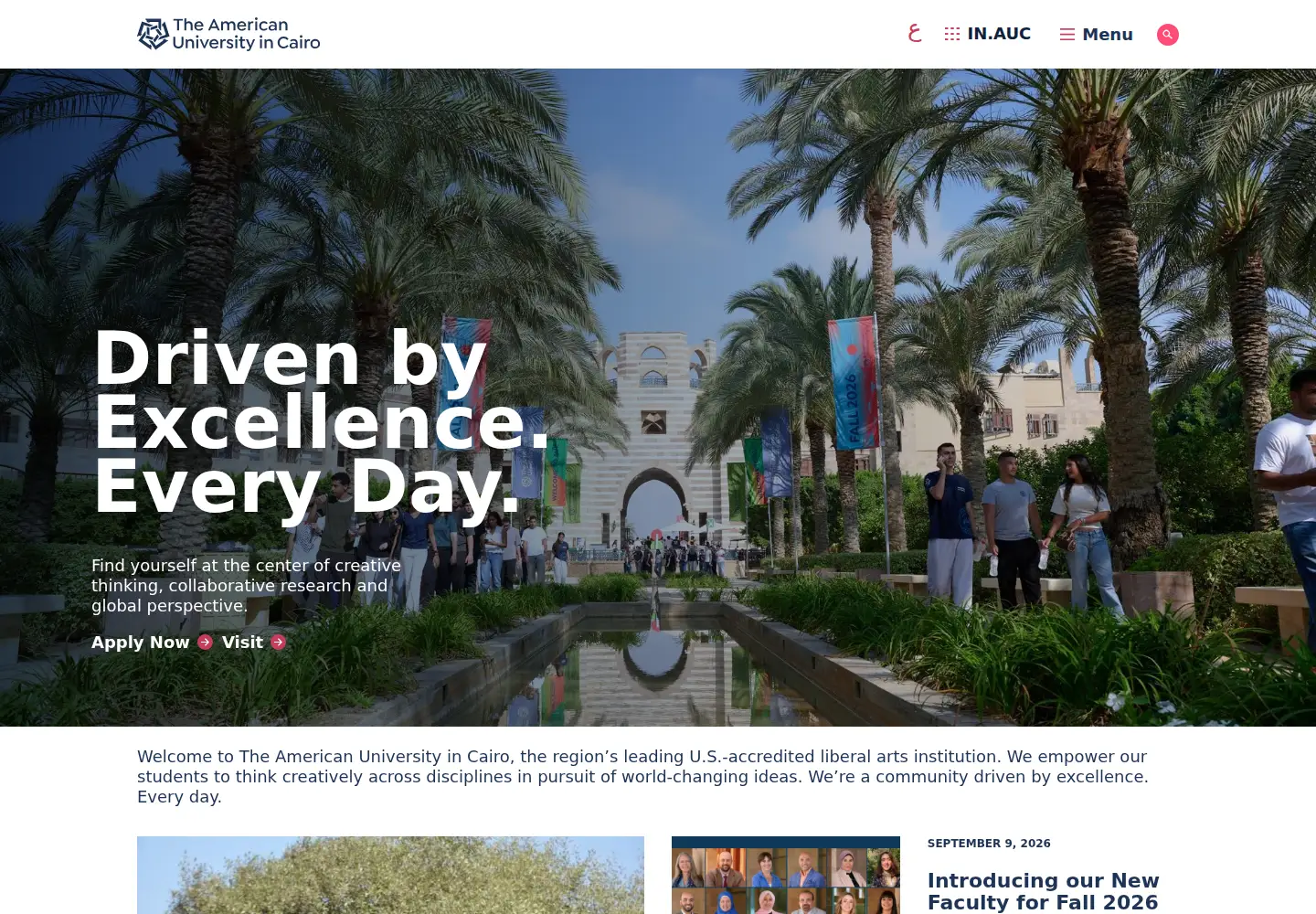Screen dimensions: 1316x914
Task: Open the large tree photo card
Action: (x=390, y=876)
